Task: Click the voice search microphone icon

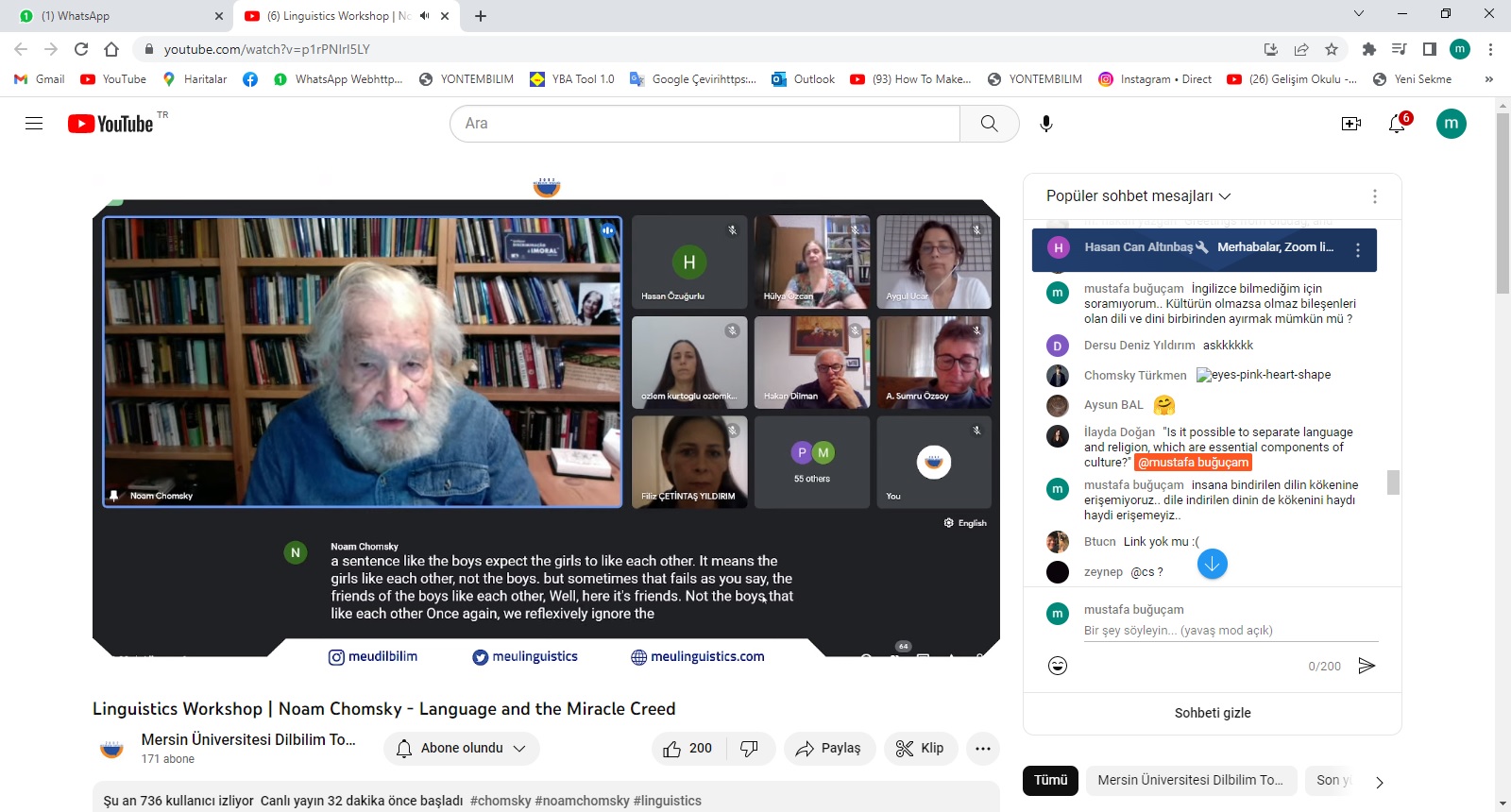Action: [1046, 124]
